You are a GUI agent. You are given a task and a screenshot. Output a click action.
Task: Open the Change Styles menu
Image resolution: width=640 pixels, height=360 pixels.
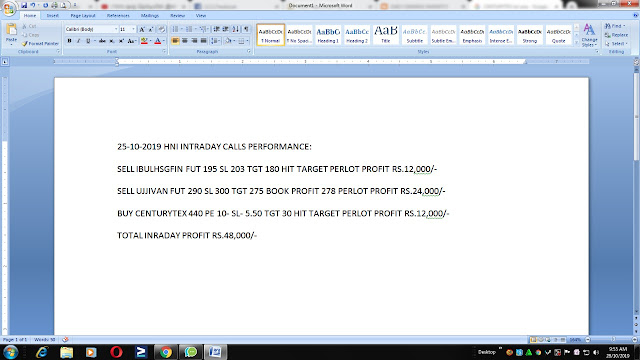589,35
